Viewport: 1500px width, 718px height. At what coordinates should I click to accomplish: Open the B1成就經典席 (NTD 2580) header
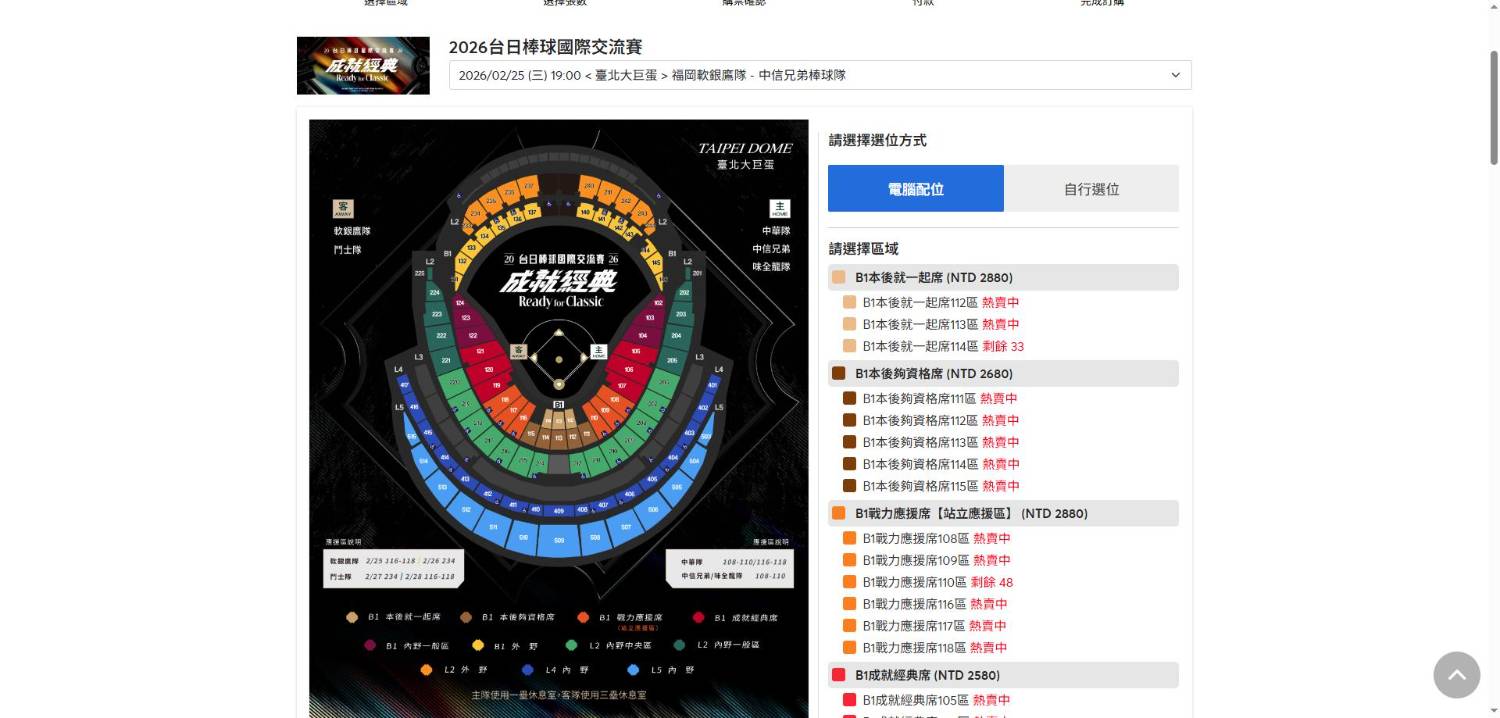pos(1003,675)
